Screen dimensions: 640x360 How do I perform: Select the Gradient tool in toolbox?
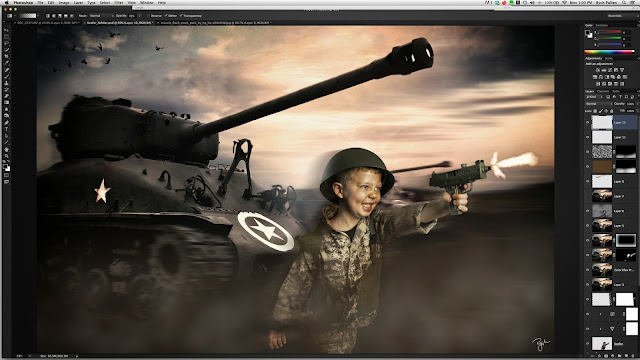pos(6,102)
